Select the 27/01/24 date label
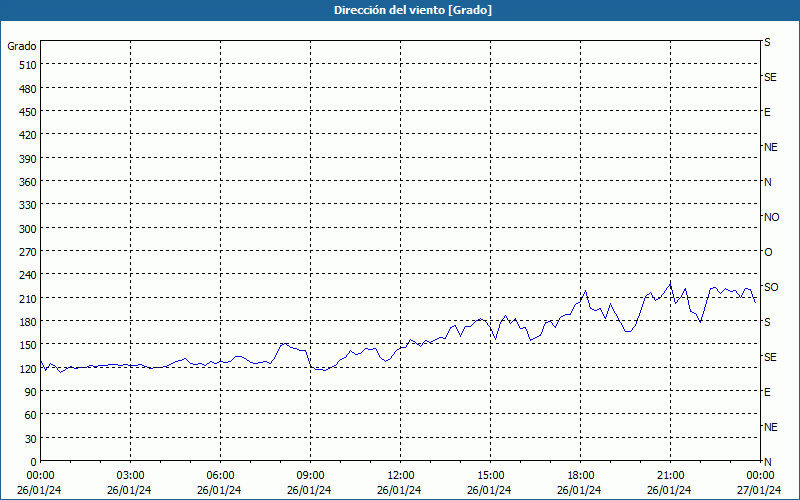Viewport: 800px width, 500px height. (x=760, y=490)
